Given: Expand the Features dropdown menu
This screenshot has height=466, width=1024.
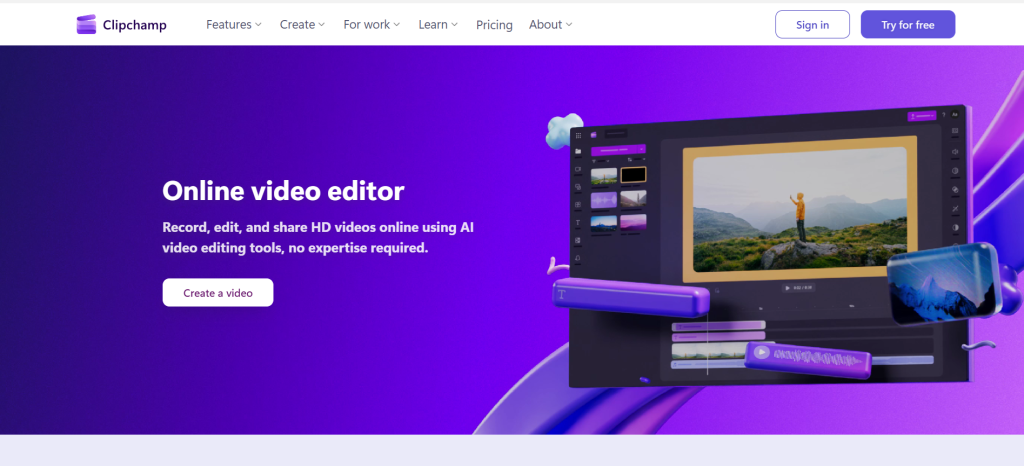Looking at the screenshot, I should point(234,25).
